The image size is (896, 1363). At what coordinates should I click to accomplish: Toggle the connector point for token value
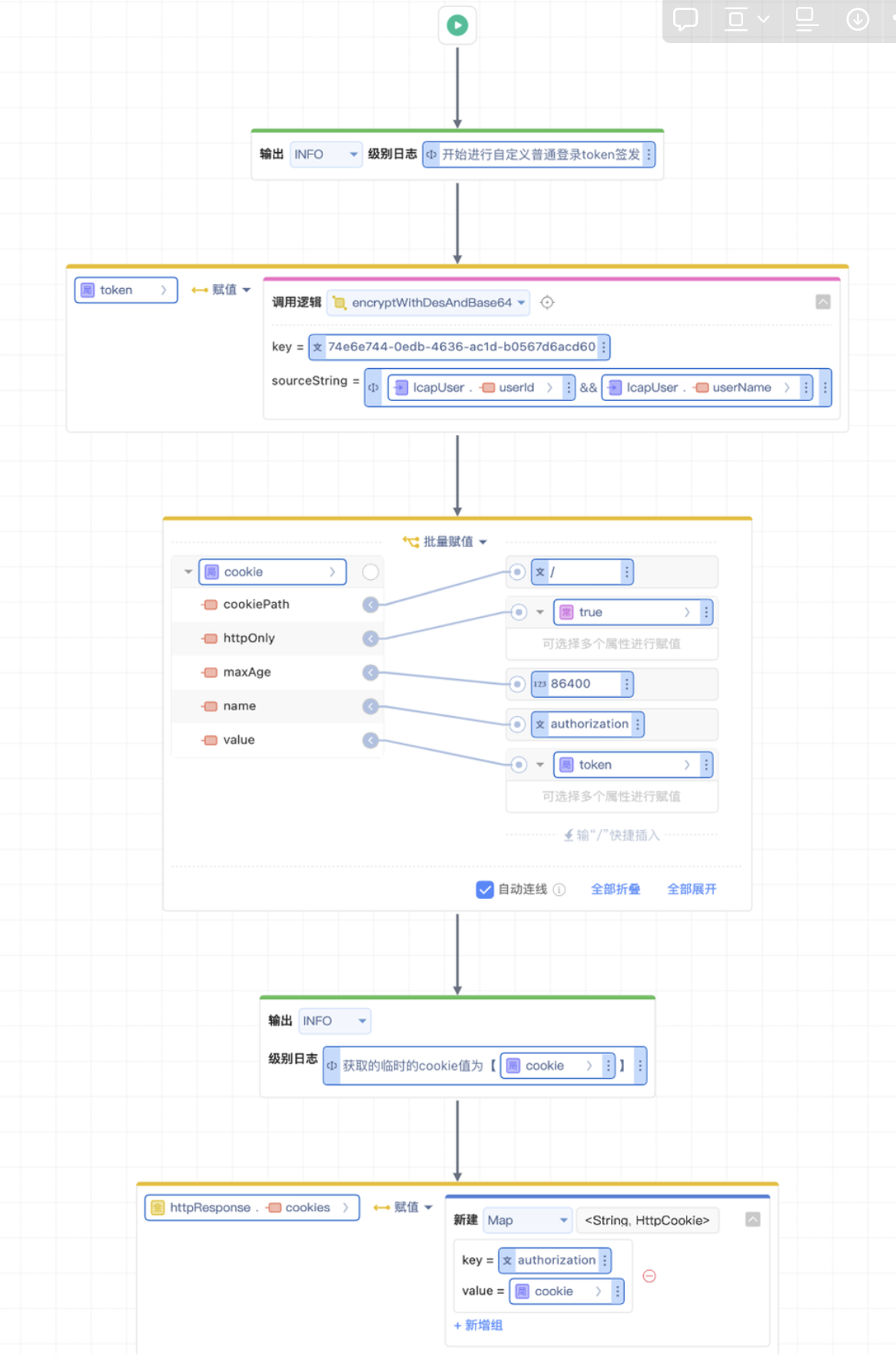click(519, 764)
